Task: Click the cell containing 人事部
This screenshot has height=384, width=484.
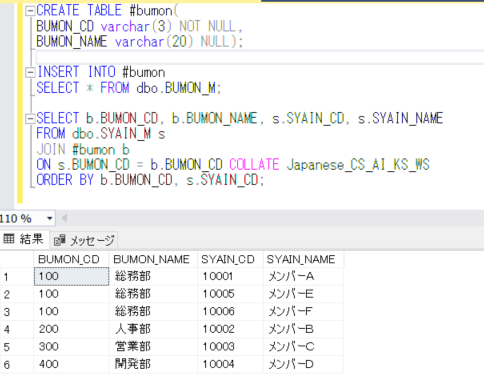Action: 153,329
